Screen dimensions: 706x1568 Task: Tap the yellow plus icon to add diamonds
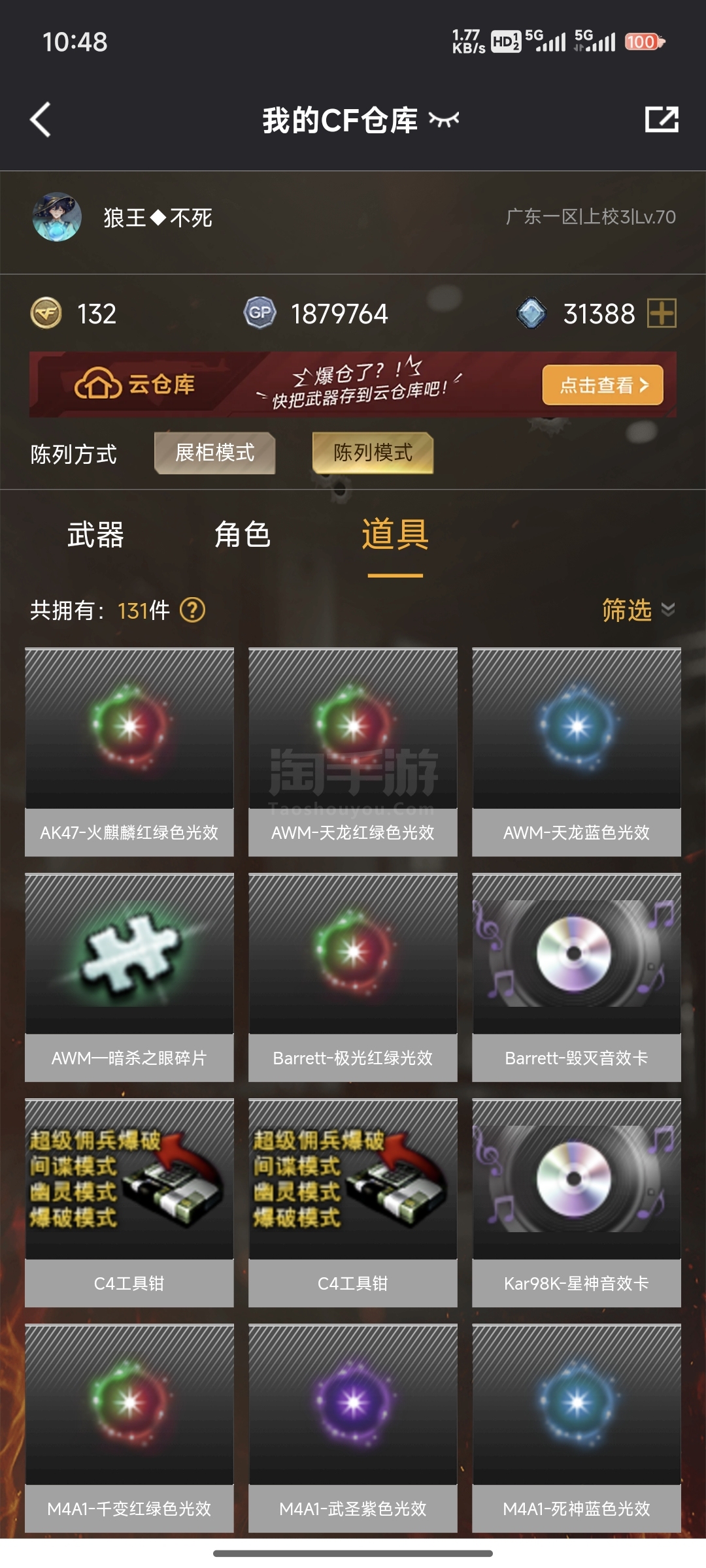(x=662, y=313)
